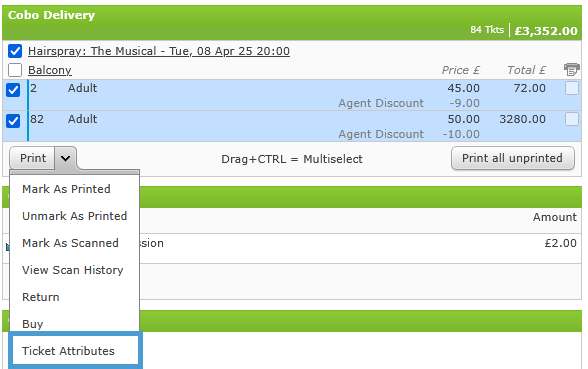Screen dimensions: 588x369
Task: Tick print checkbox for 72.00 row
Action: click(x=572, y=88)
